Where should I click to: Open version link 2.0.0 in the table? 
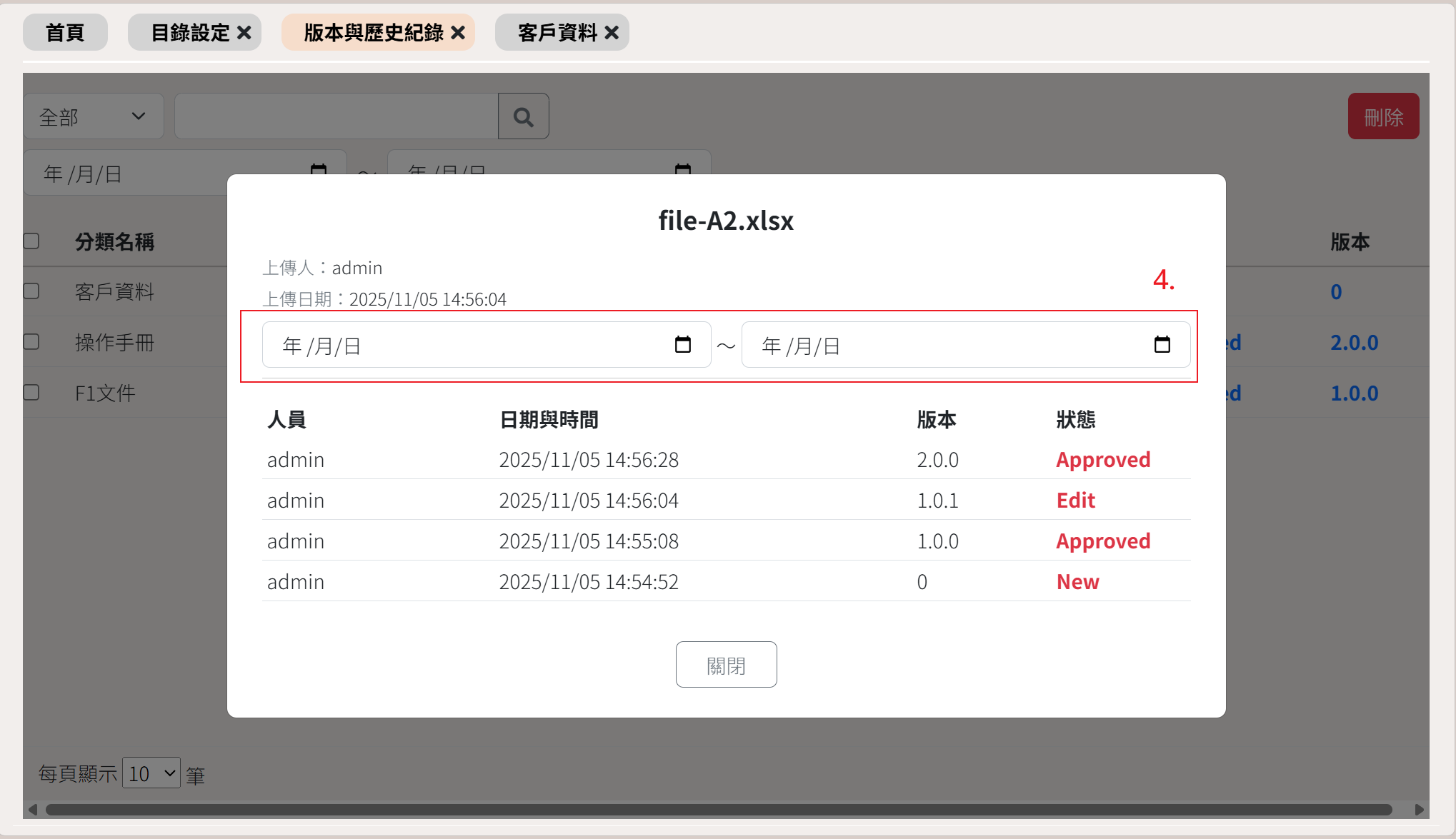coord(1354,343)
